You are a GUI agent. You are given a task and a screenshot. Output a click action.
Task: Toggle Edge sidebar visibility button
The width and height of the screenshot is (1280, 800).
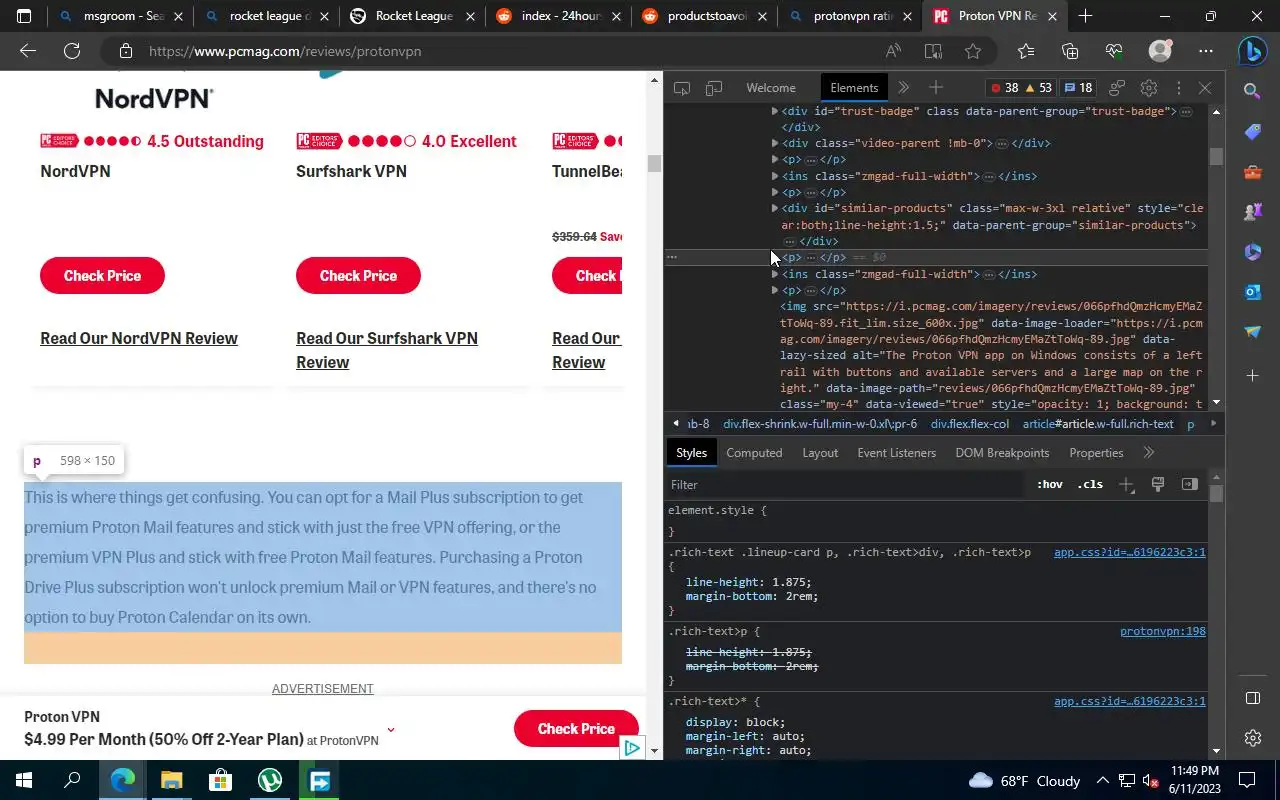pyautogui.click(x=1253, y=697)
